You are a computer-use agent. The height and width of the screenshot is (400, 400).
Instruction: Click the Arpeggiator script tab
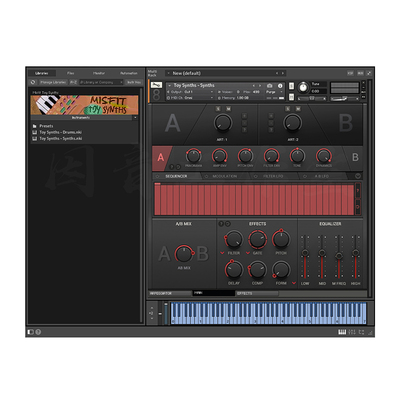point(169,293)
